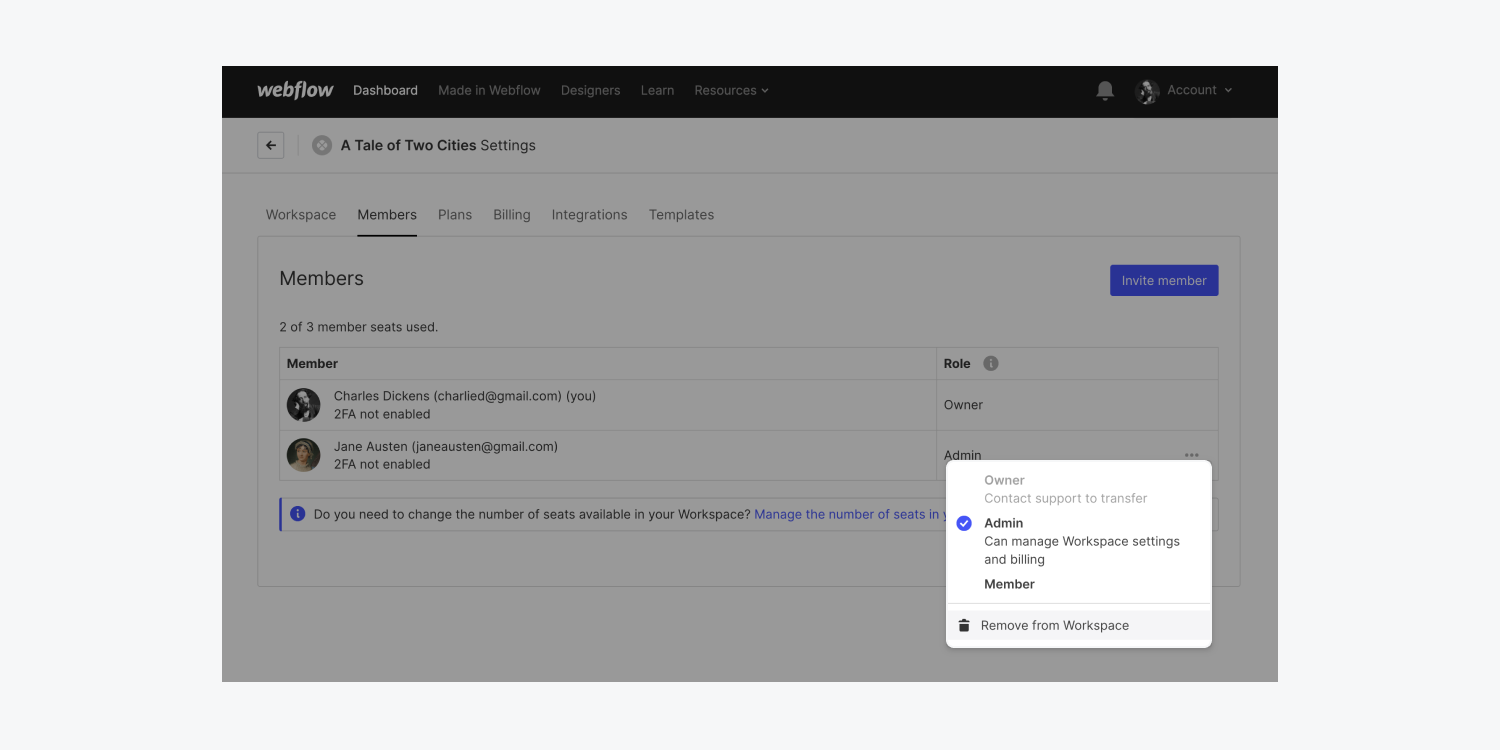Open the Integrations tab

pos(590,215)
